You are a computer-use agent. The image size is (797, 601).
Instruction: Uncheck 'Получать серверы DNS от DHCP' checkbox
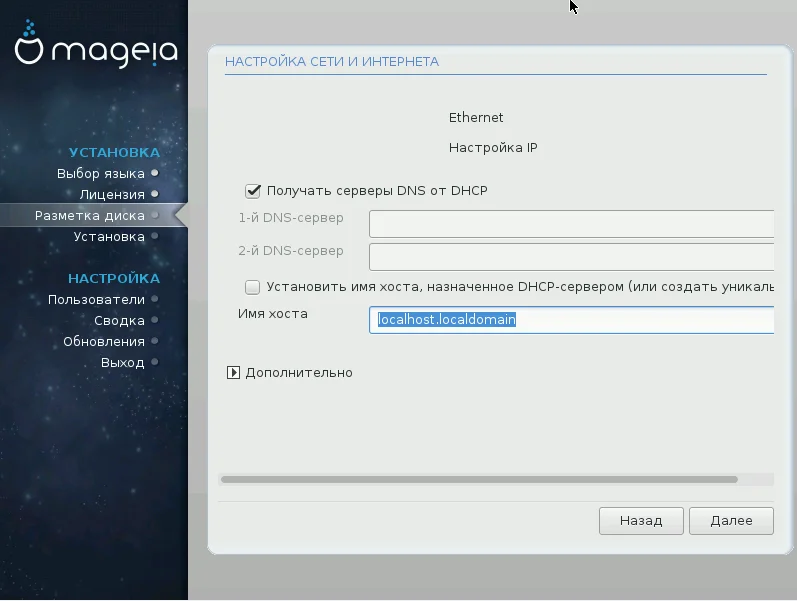(x=253, y=191)
